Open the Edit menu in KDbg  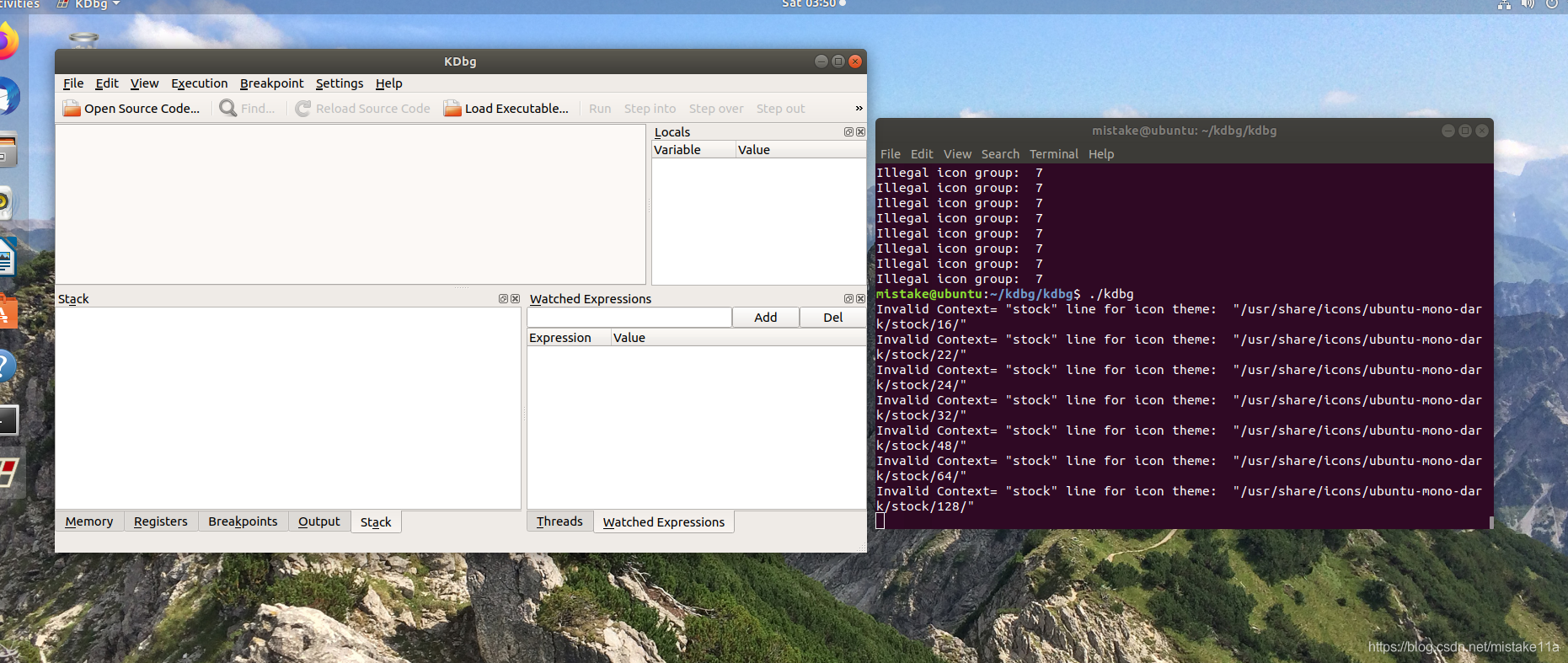tap(107, 83)
